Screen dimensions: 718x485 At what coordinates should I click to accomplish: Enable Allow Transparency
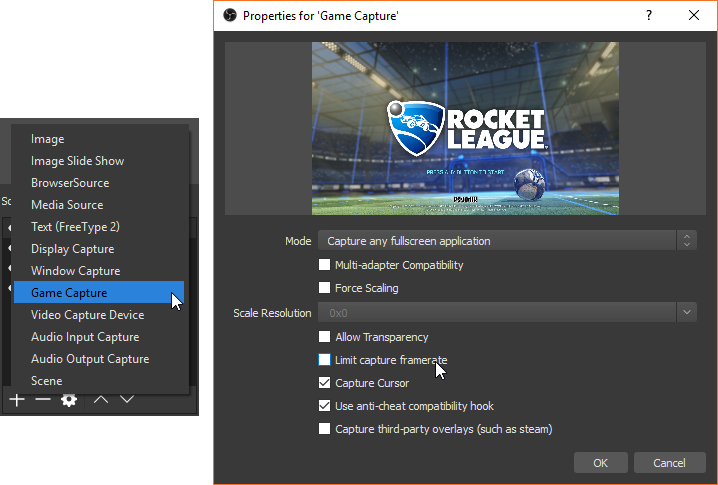pyautogui.click(x=324, y=337)
